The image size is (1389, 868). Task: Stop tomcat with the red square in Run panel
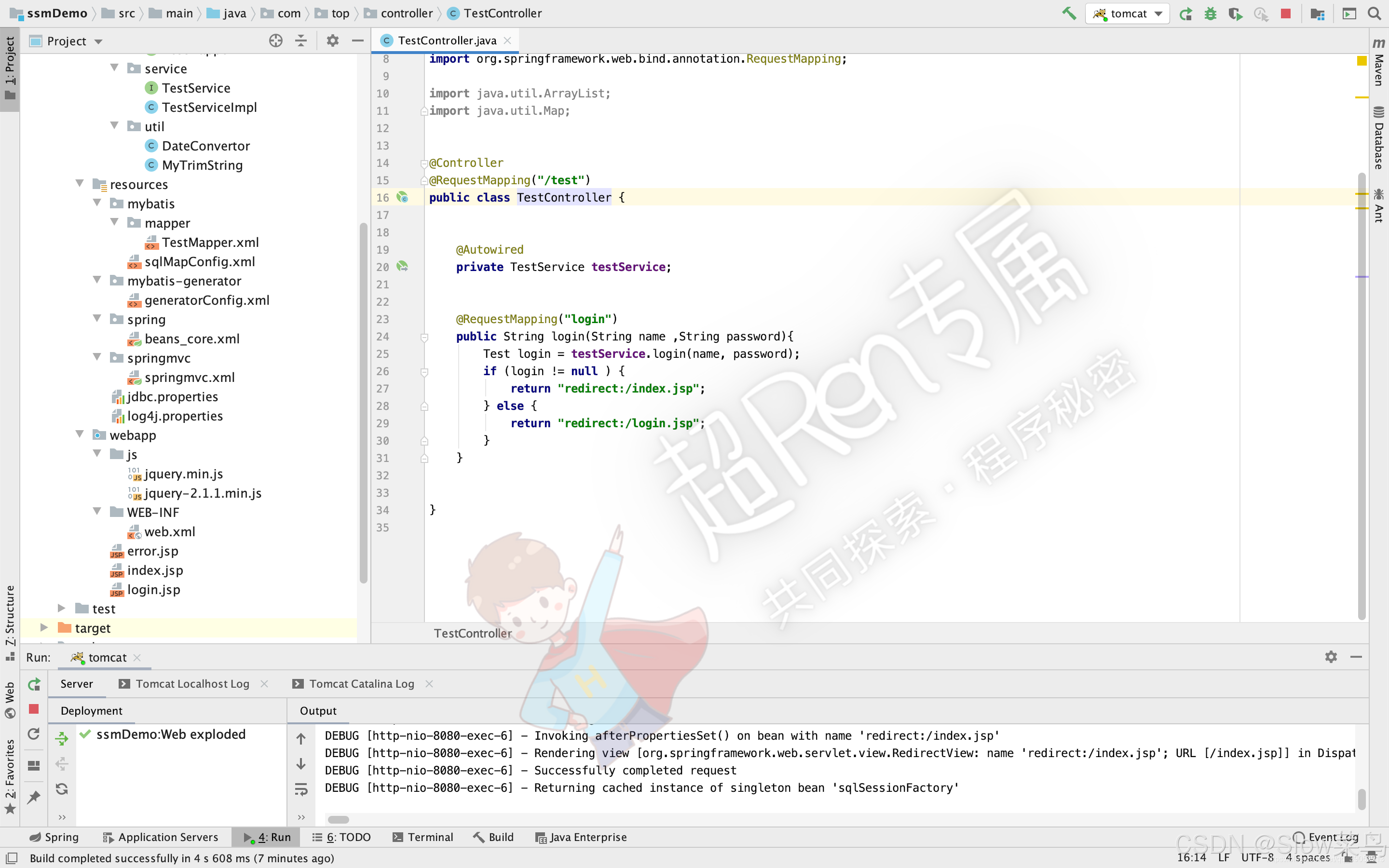(34, 709)
